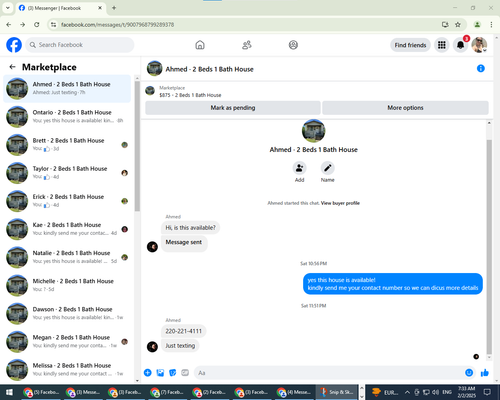This screenshot has height=400, width=500.
Task: Click the phone number 220-221-4111 message
Action: coord(184,331)
